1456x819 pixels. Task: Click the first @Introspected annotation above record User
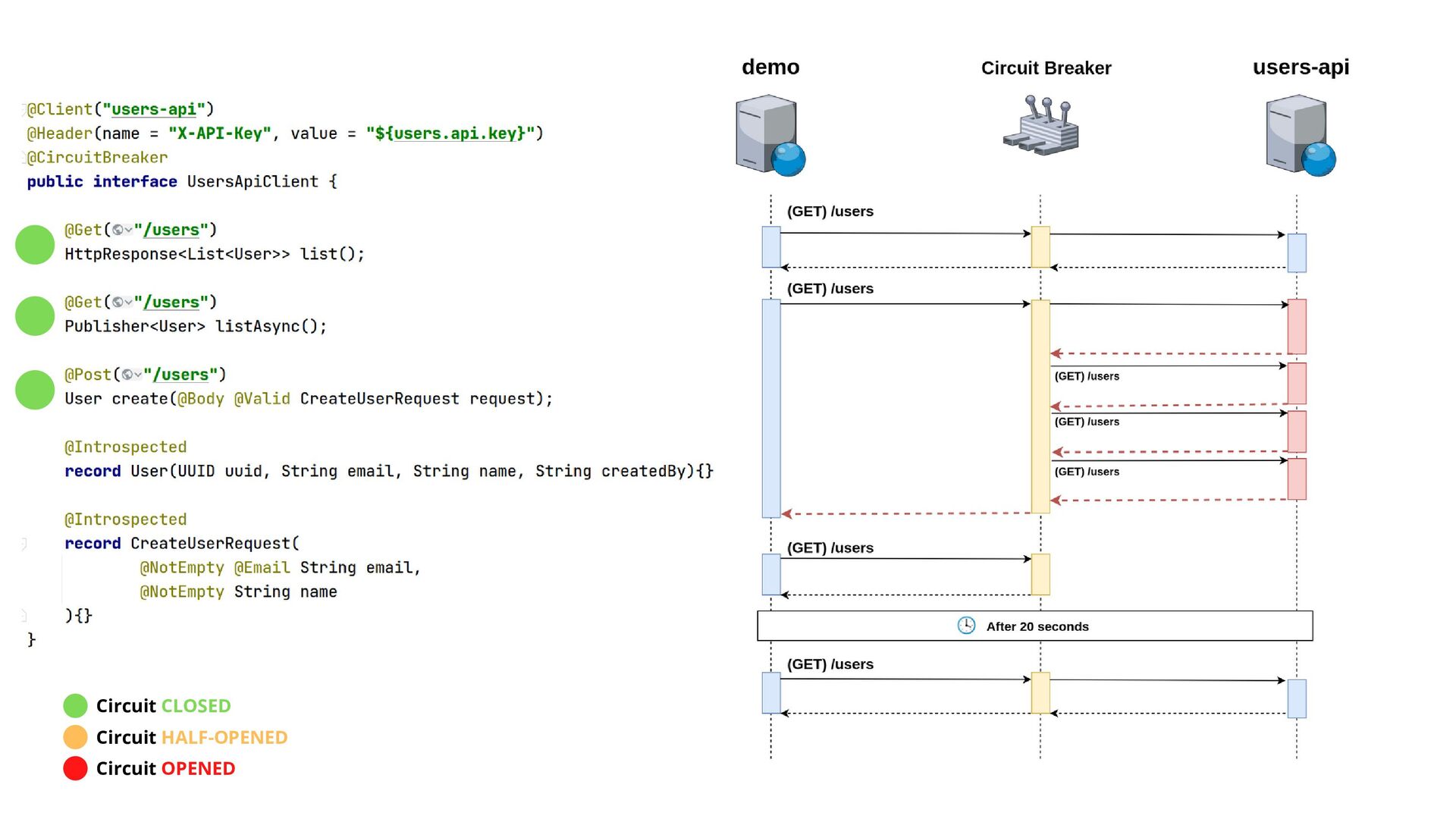pyautogui.click(x=125, y=447)
